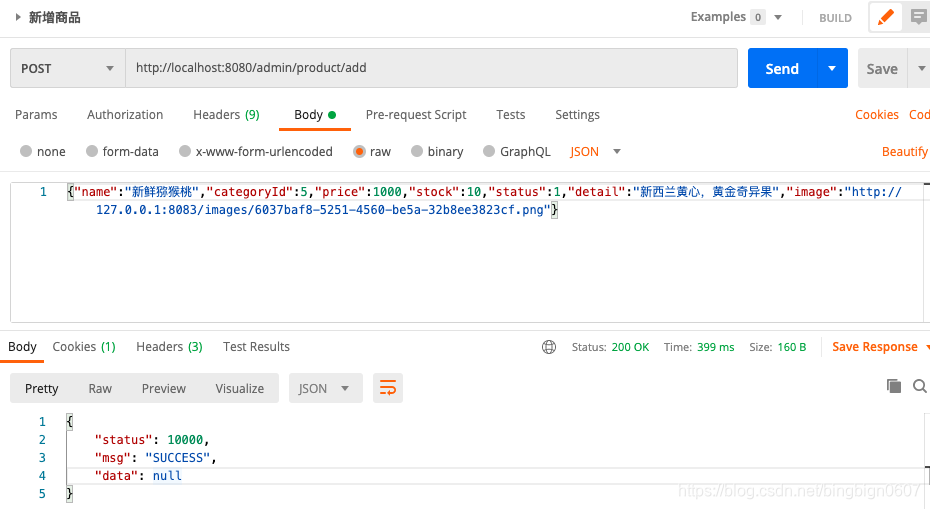This screenshot has height=509, width=930.
Task: Open the response JSON format dropdown
Action: [326, 389]
